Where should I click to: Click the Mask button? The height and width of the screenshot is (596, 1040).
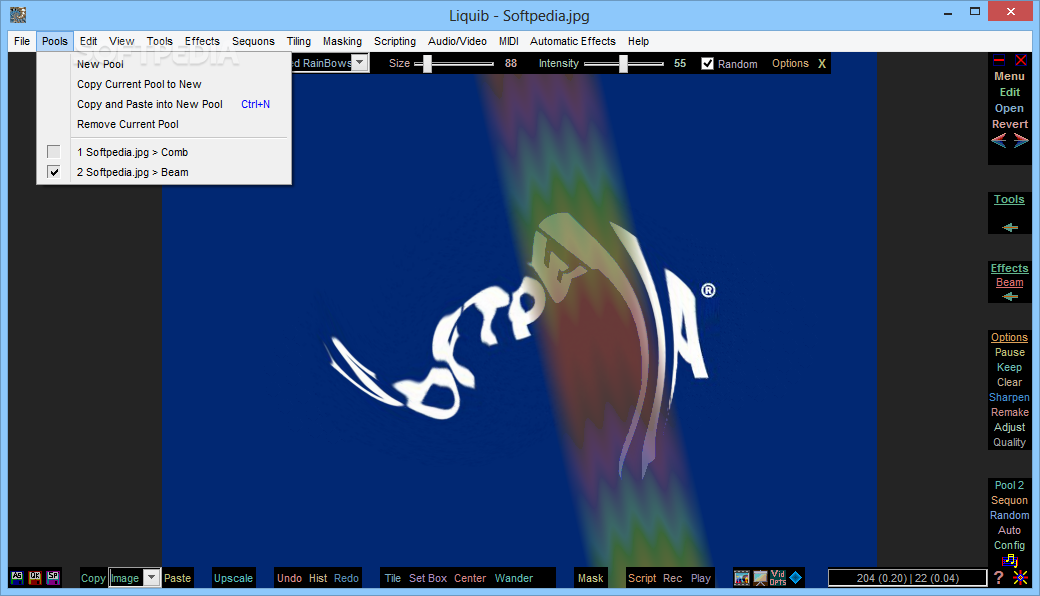[x=590, y=578]
